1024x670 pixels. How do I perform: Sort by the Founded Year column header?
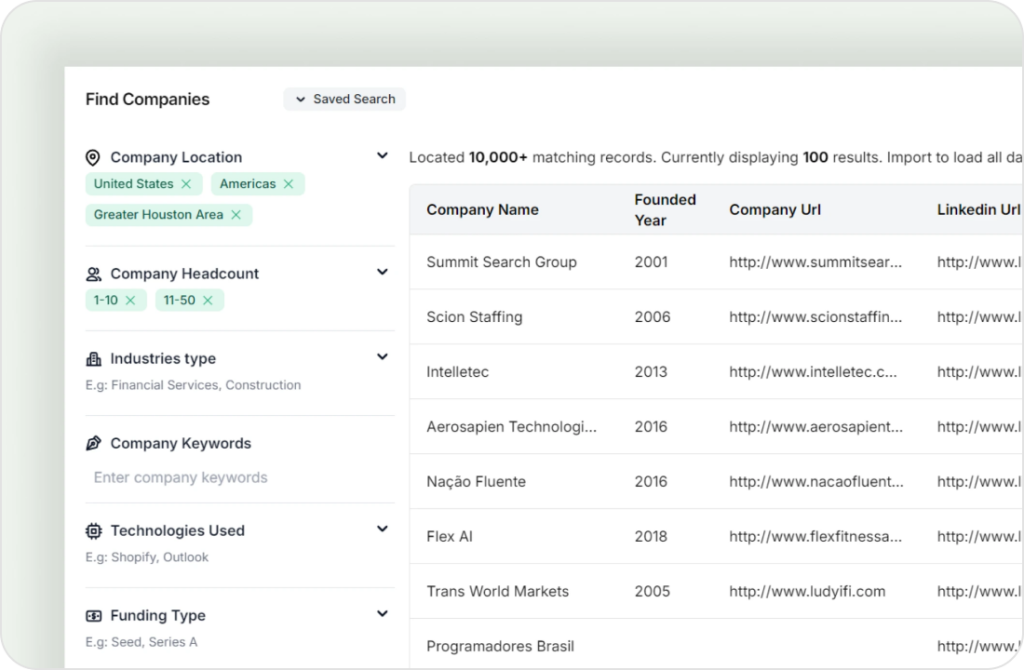(x=664, y=209)
